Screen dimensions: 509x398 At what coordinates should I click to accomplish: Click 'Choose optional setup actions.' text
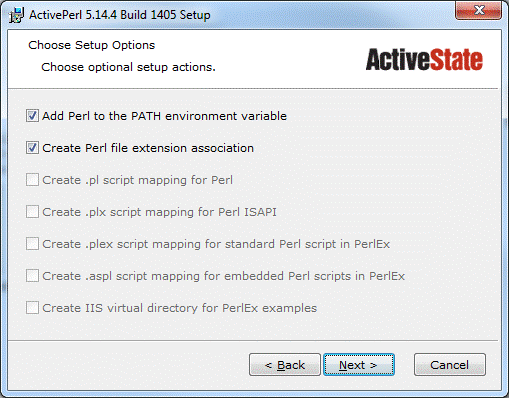pos(128,67)
